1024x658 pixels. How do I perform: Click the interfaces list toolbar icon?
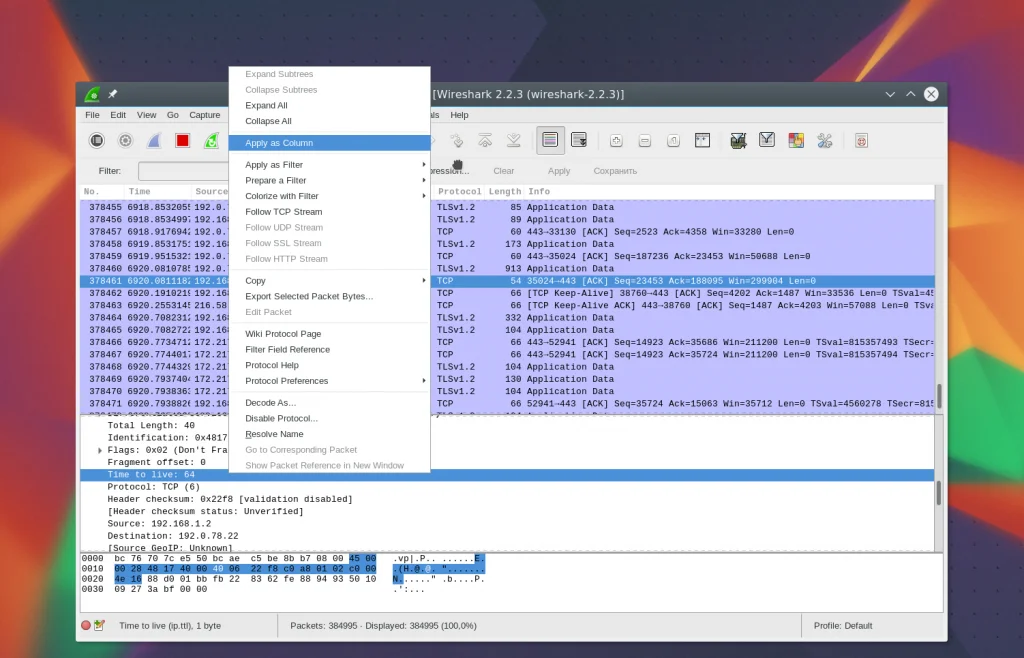coord(97,141)
